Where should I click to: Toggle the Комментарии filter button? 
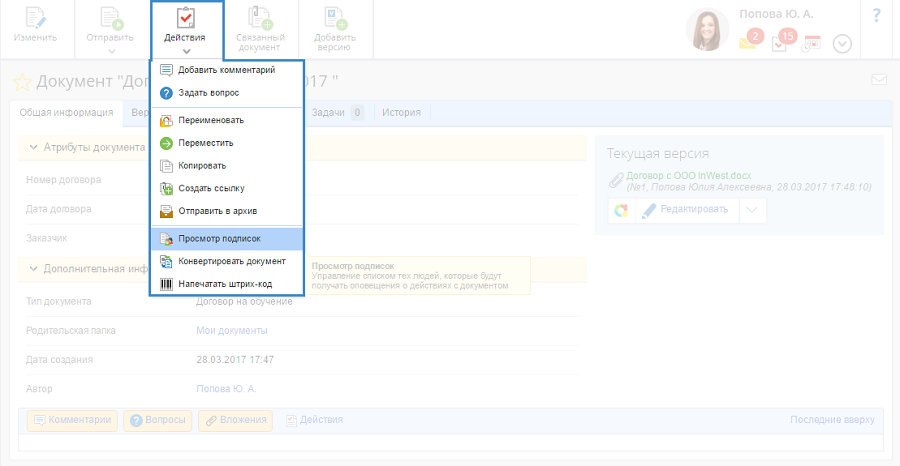pyautogui.click(x=72, y=420)
